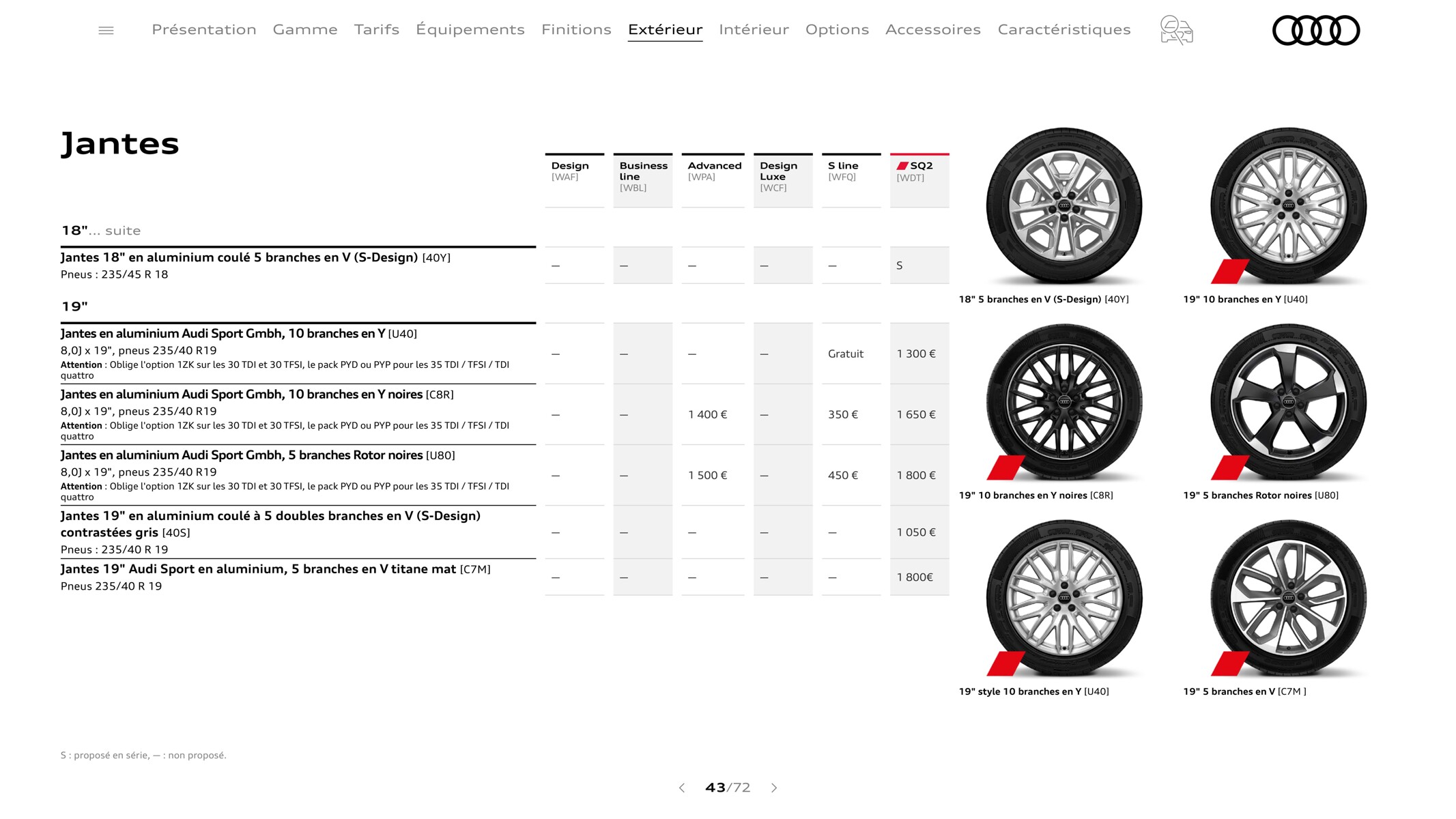Click the '43/72' page counter

728,788
